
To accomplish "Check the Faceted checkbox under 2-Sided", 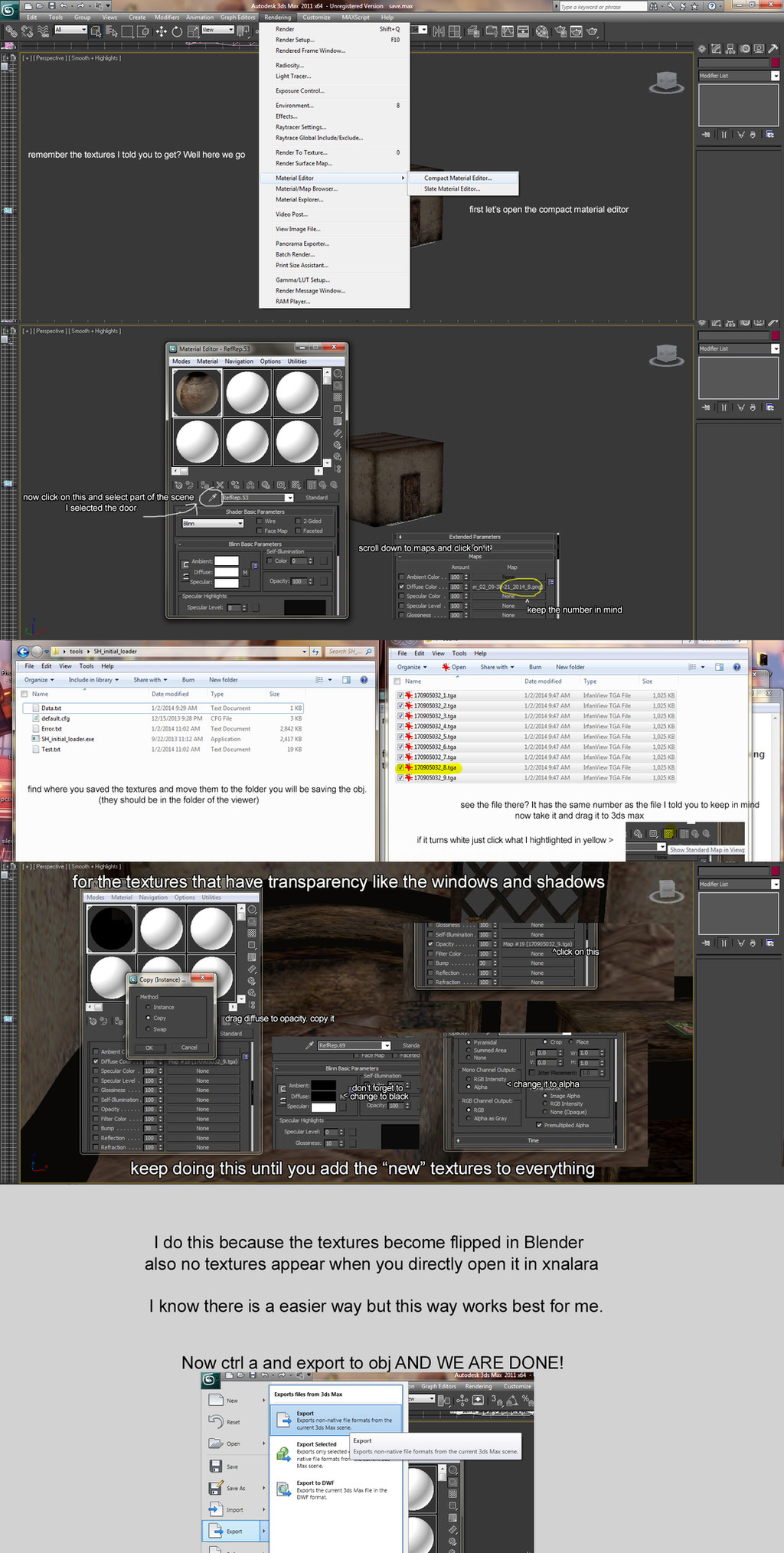I will point(298,531).
